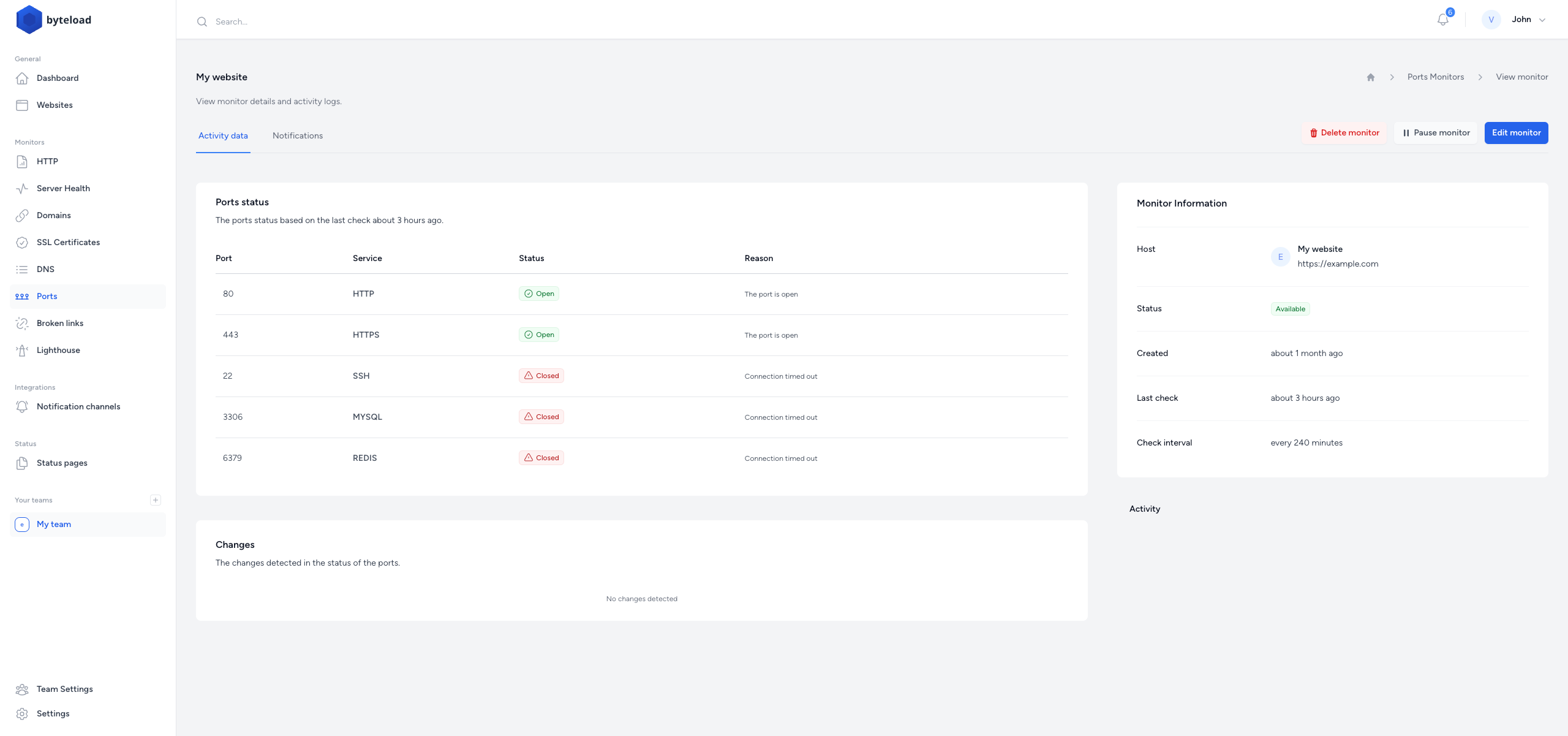Click the View monitor breadcrumb chevron

[1480, 77]
